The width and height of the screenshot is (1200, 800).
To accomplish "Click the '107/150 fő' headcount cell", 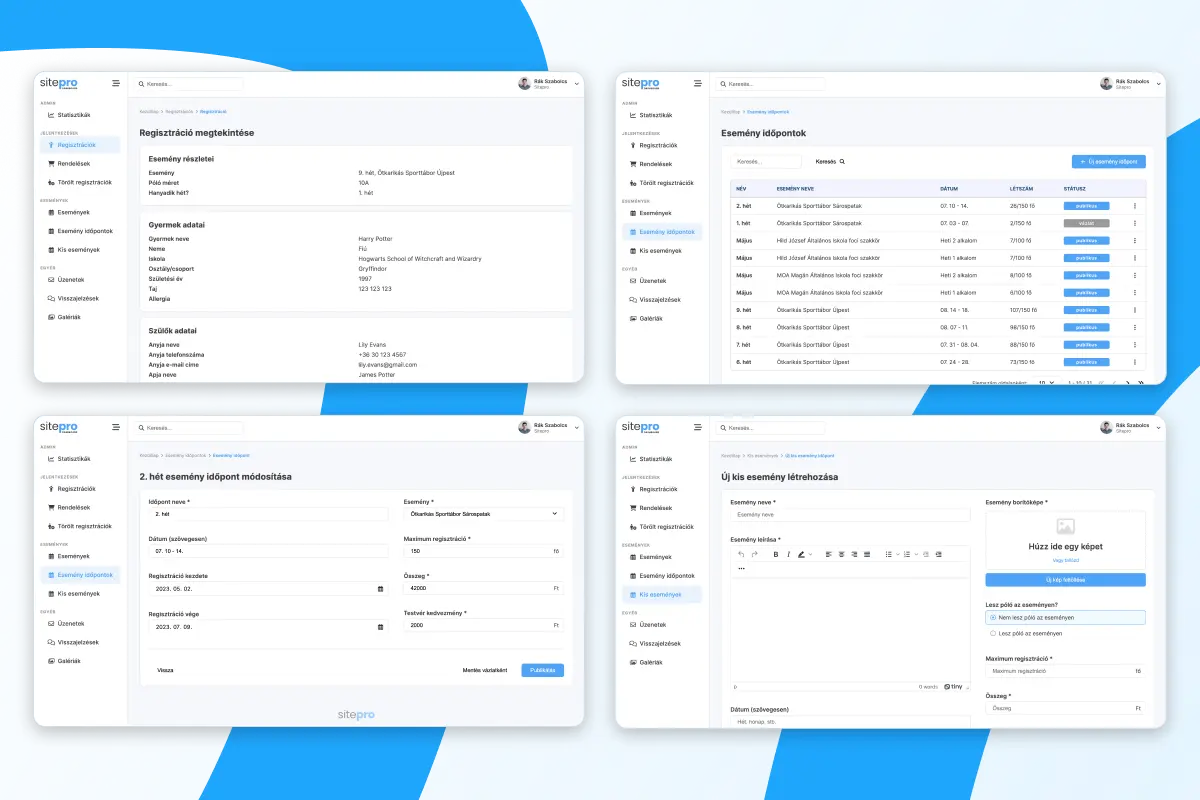I will (1025, 310).
